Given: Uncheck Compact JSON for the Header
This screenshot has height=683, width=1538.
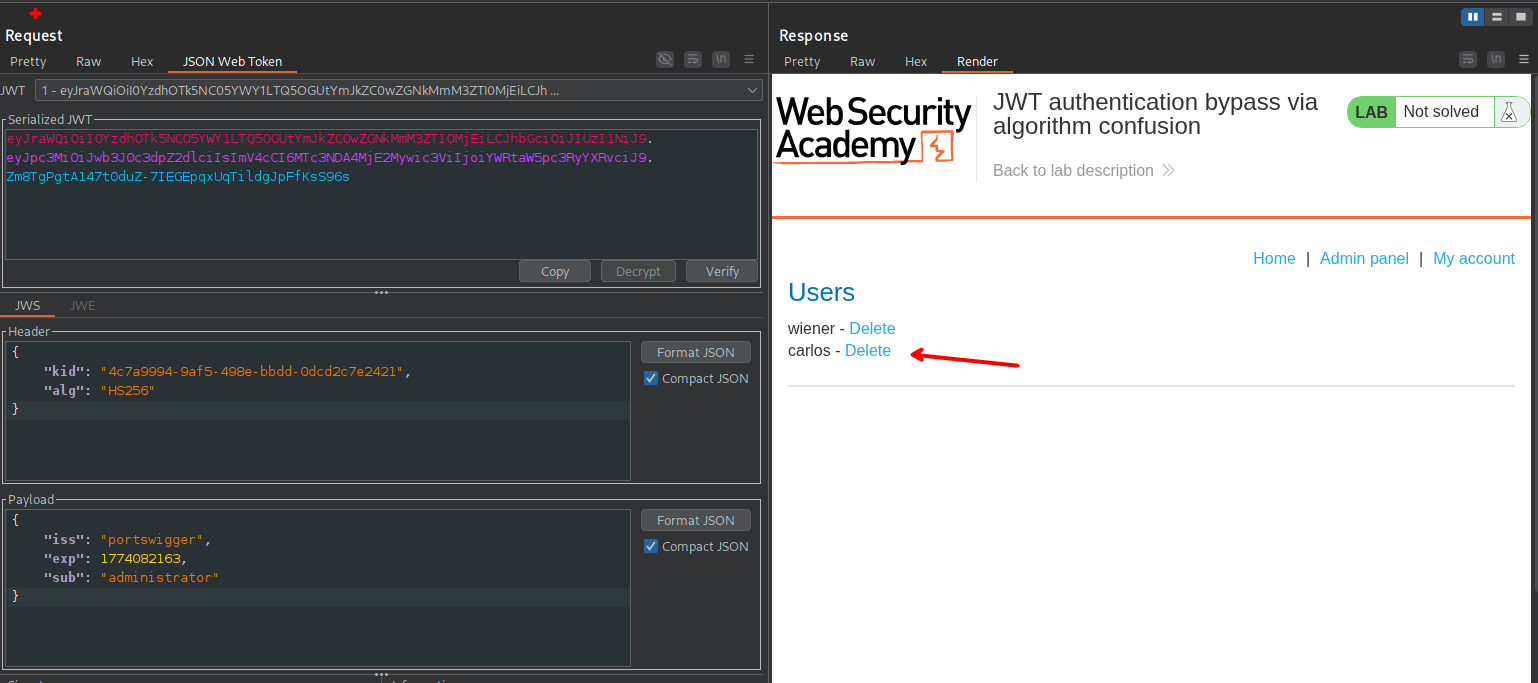Looking at the screenshot, I should point(651,378).
